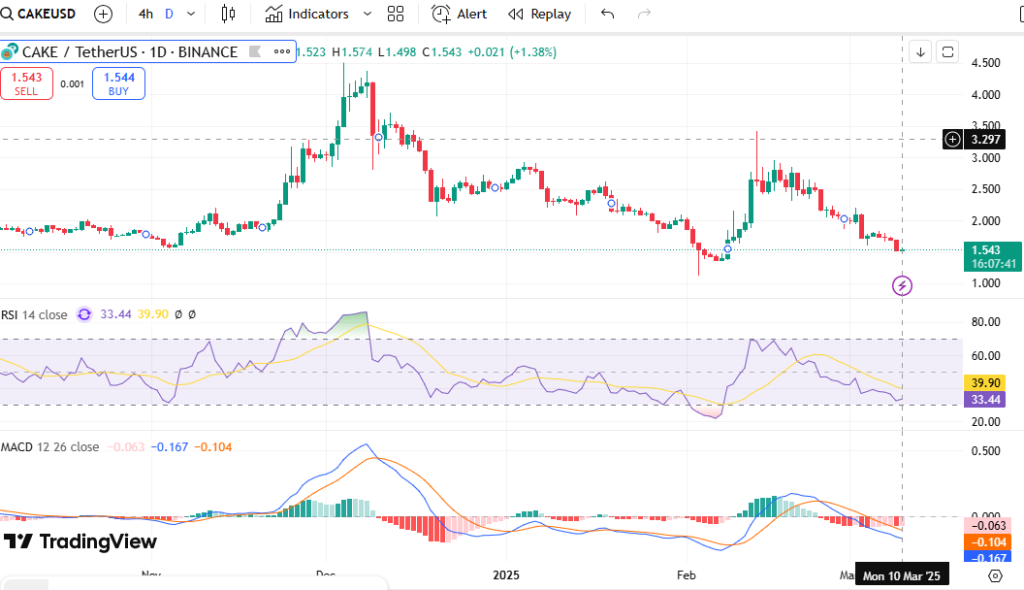Image resolution: width=1024 pixels, height=590 pixels.
Task: Click the 1.543 SELL button
Action: click(x=27, y=84)
